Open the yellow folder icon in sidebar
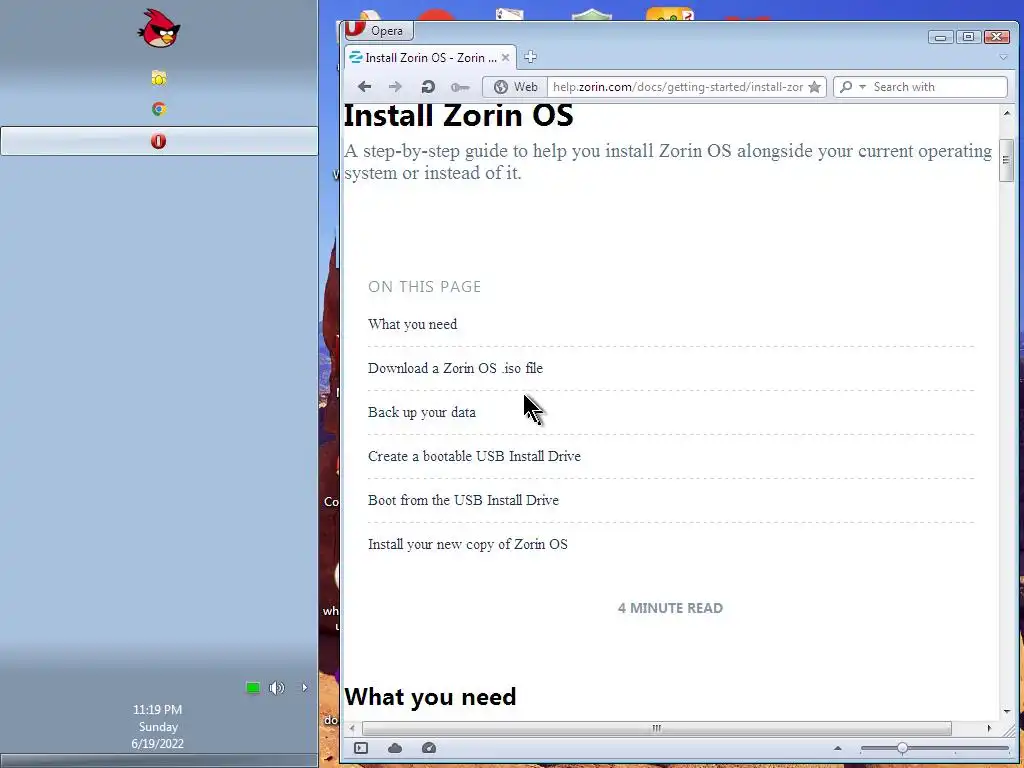 point(159,78)
